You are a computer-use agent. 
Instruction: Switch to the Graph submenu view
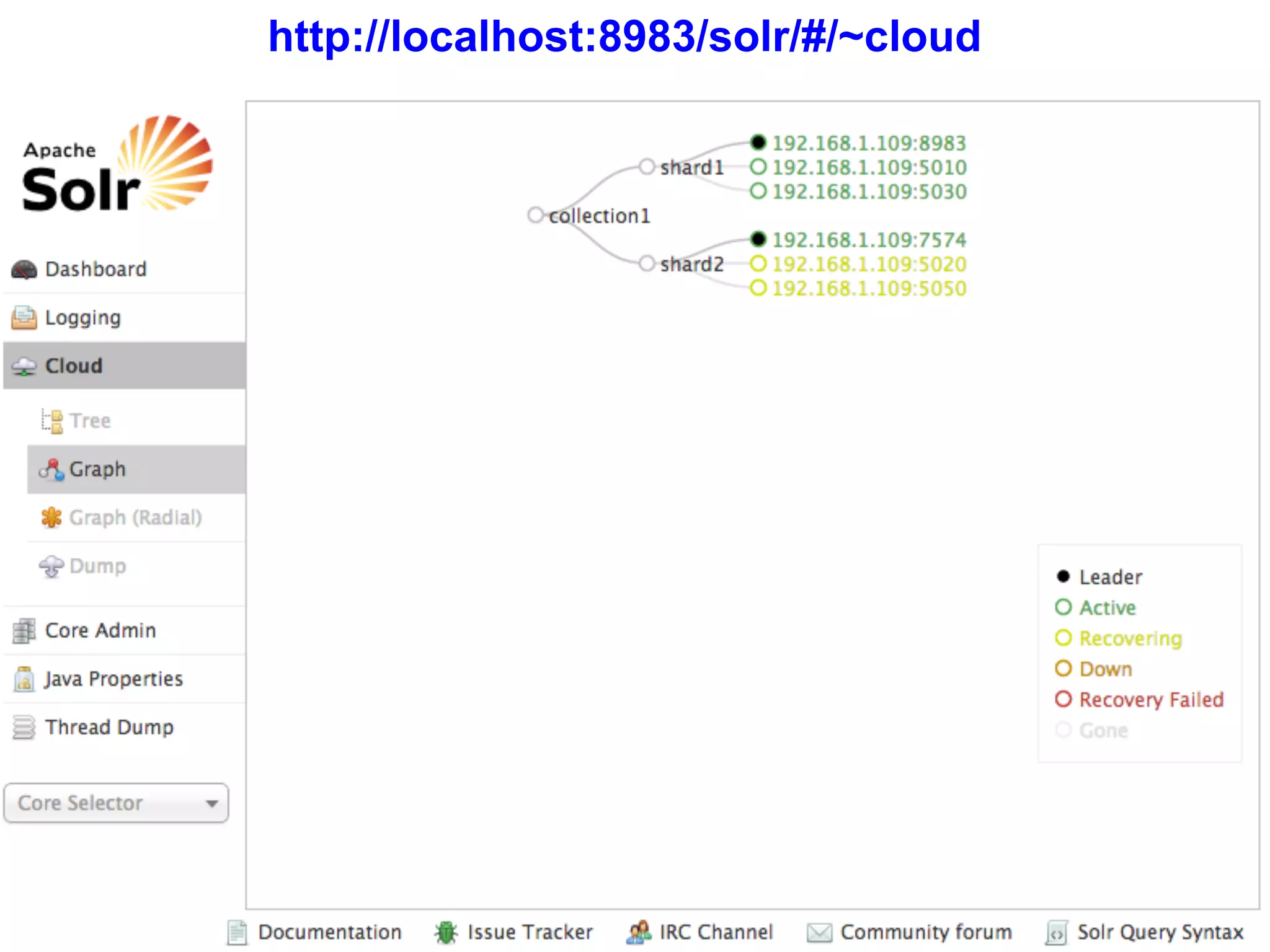[x=97, y=469]
